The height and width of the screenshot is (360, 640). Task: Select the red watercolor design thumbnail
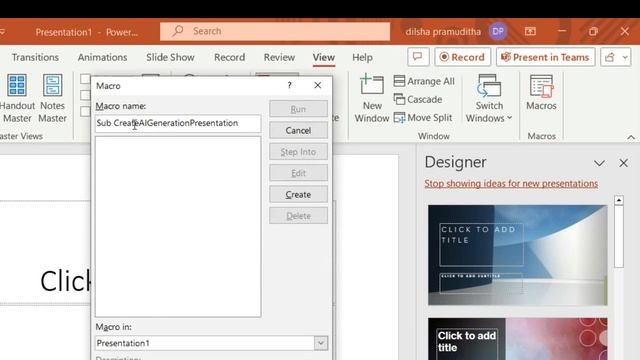[x=518, y=339]
